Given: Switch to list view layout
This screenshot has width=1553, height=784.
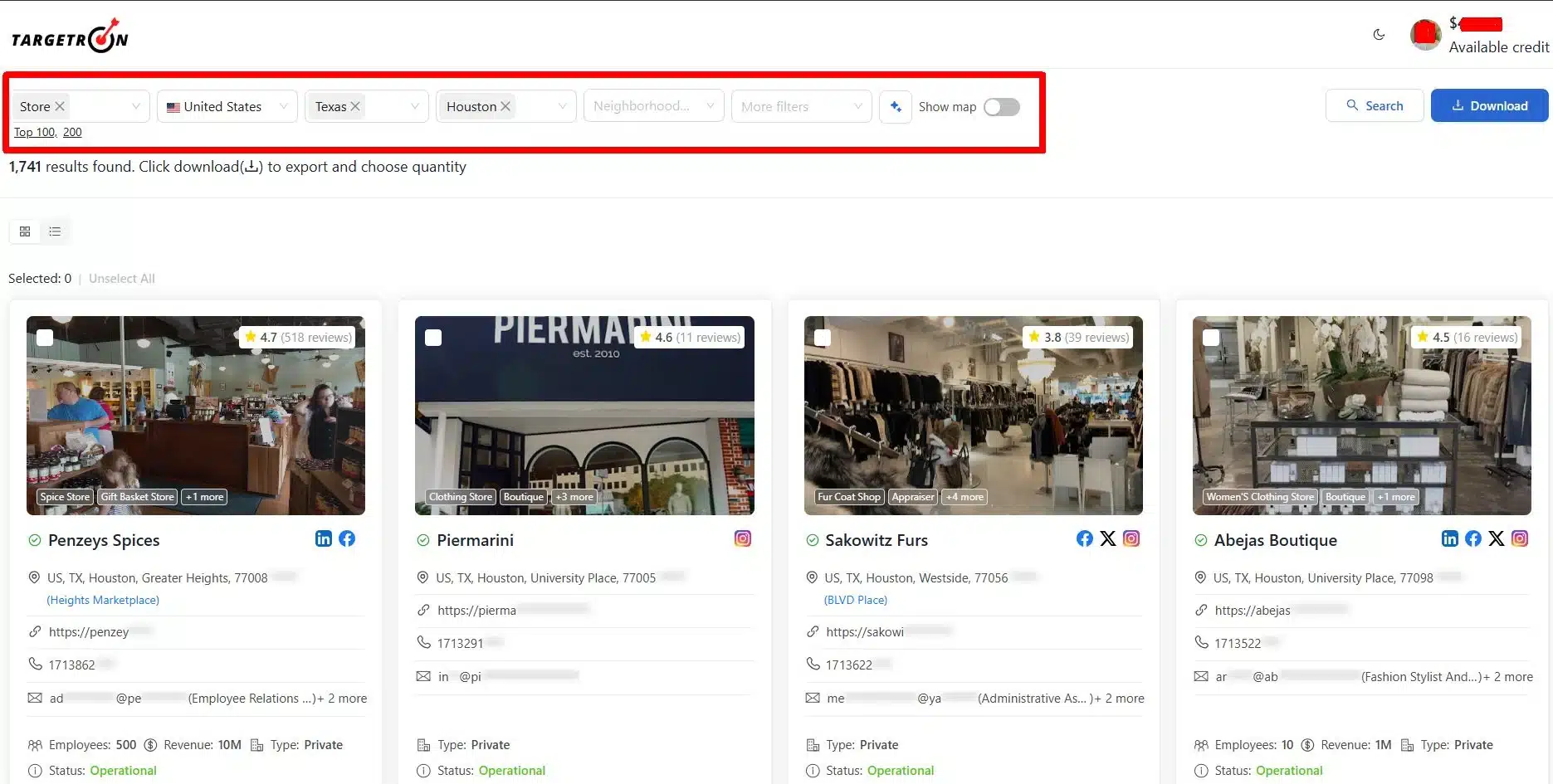Looking at the screenshot, I should (55, 231).
